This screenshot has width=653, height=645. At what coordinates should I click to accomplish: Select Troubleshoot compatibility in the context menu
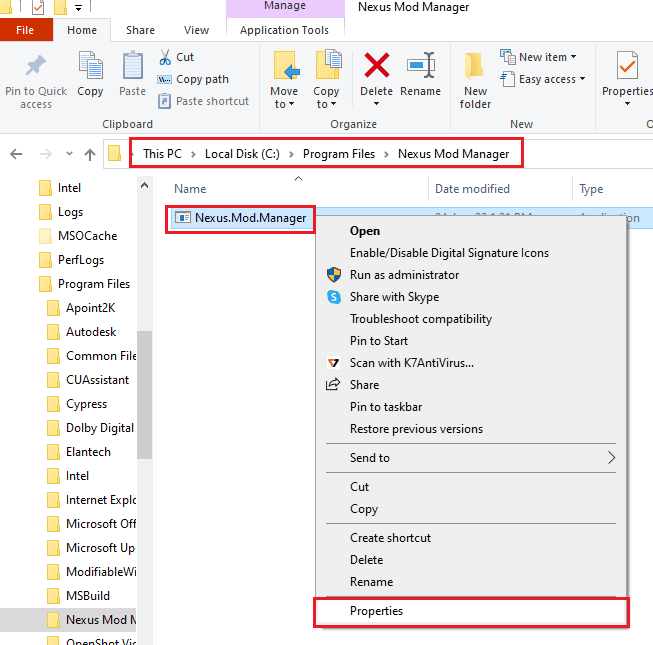click(x=471, y=319)
